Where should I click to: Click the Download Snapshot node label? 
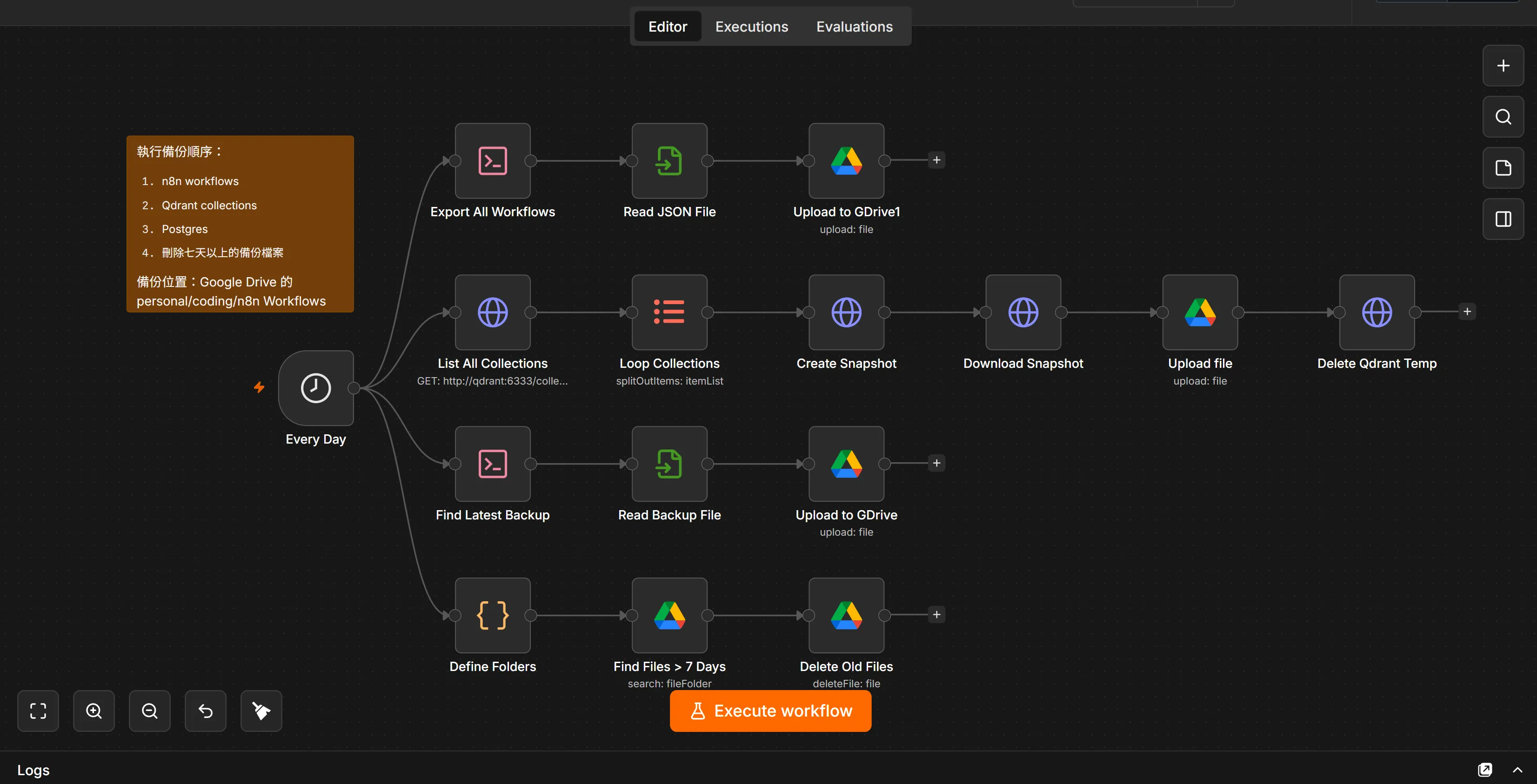click(x=1023, y=364)
